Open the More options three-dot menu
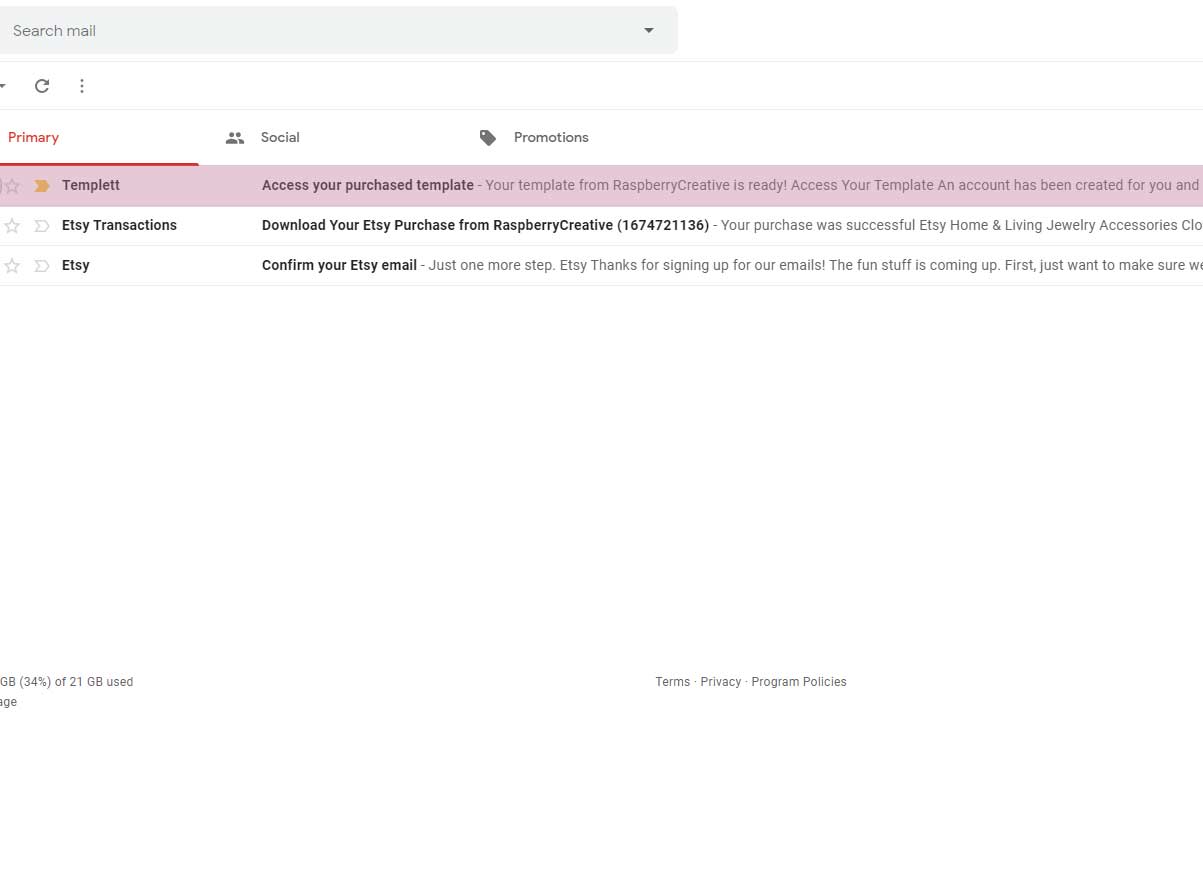Screen dimensions: 1203x870 click(x=82, y=86)
